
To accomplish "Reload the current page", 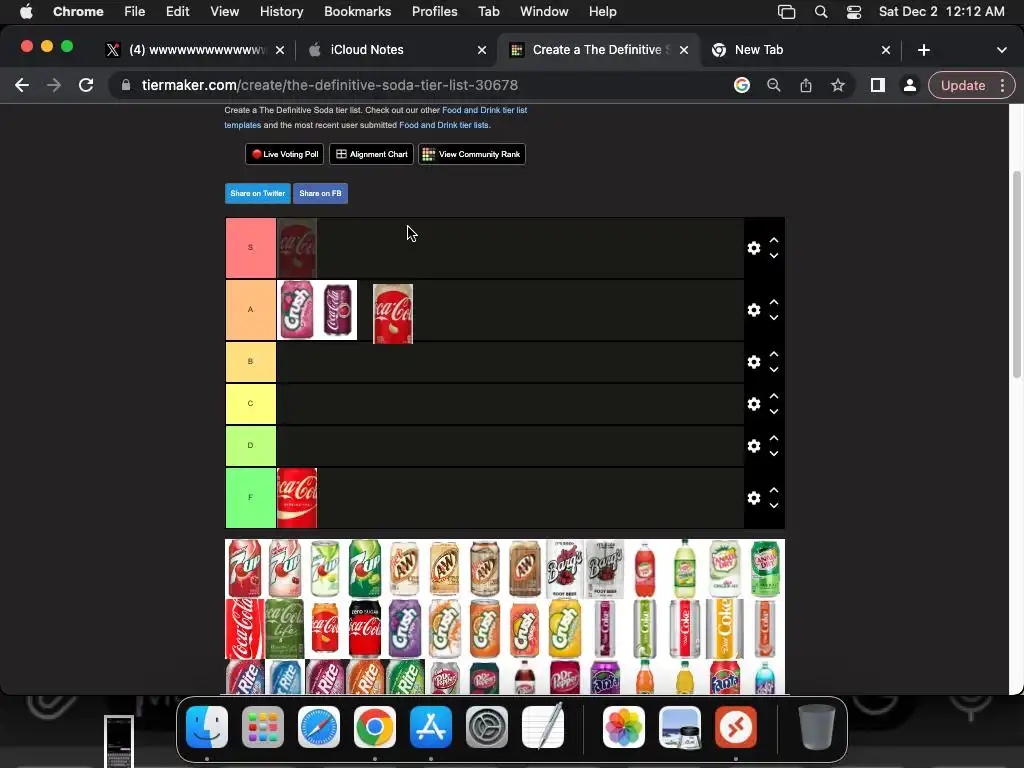I will coord(86,86).
